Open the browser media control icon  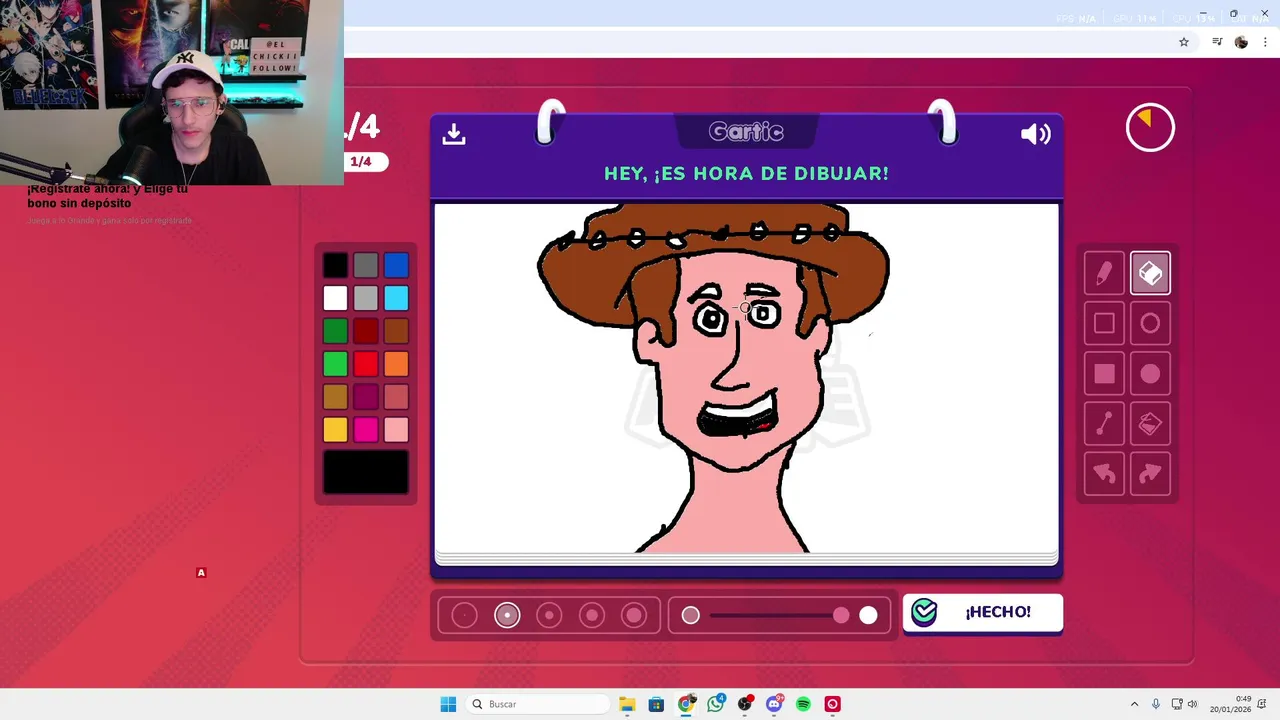[1217, 42]
